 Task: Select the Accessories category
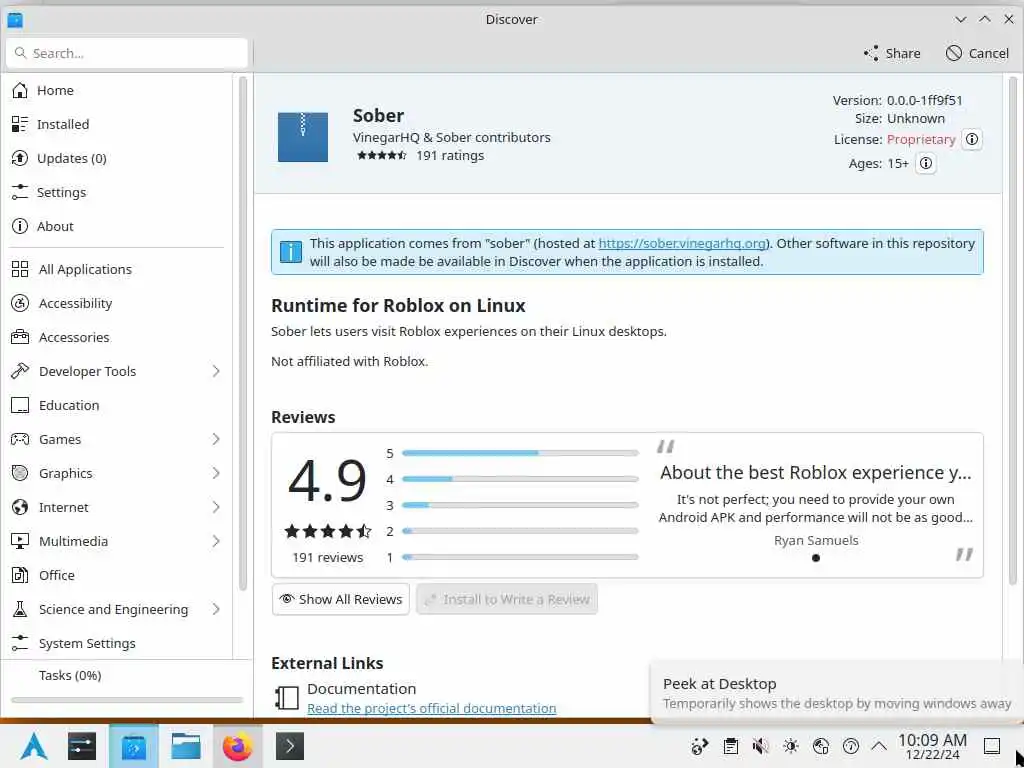[x=118, y=337]
